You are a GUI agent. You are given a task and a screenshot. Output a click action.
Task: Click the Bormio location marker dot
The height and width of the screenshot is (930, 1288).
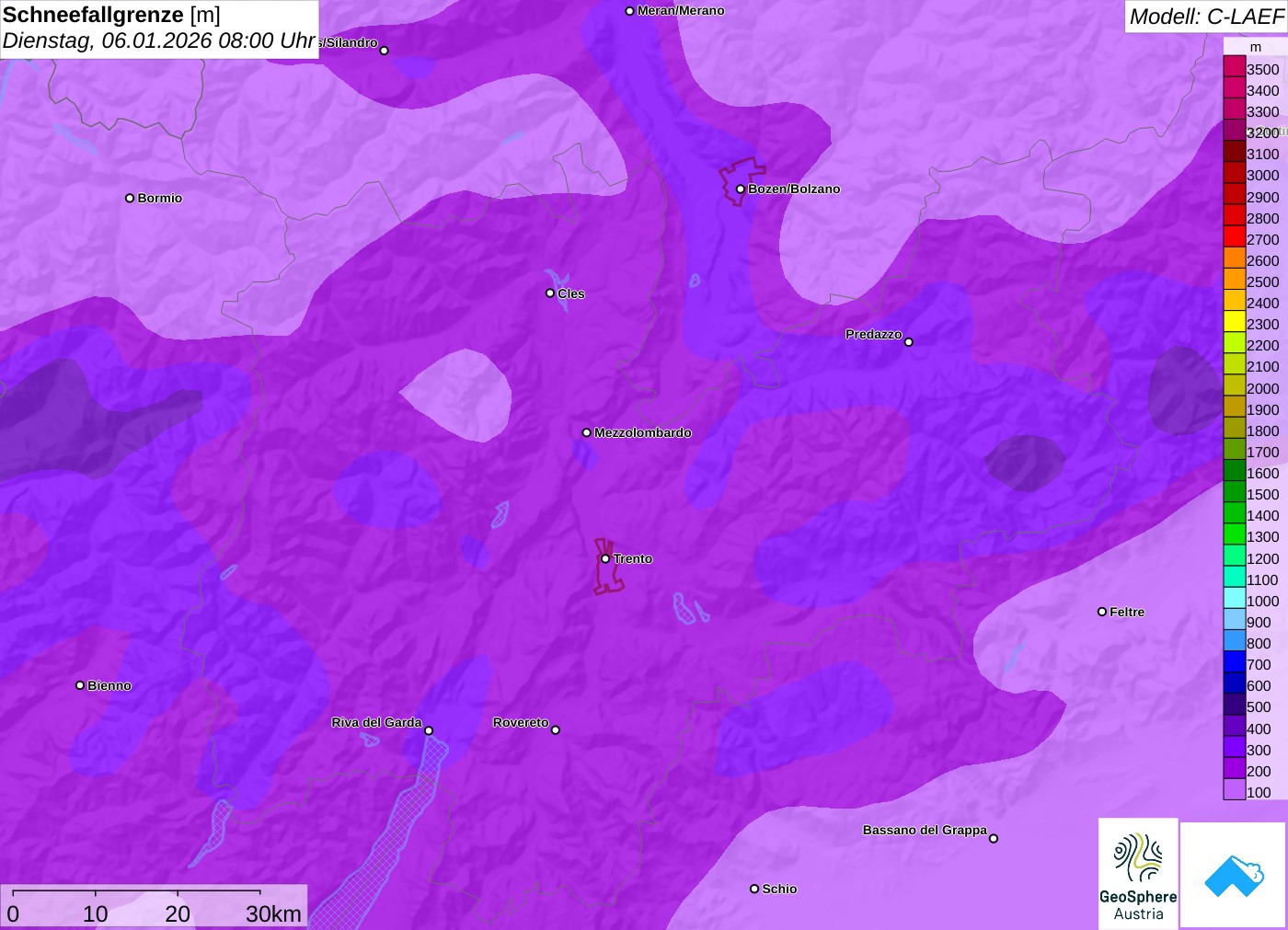click(130, 198)
